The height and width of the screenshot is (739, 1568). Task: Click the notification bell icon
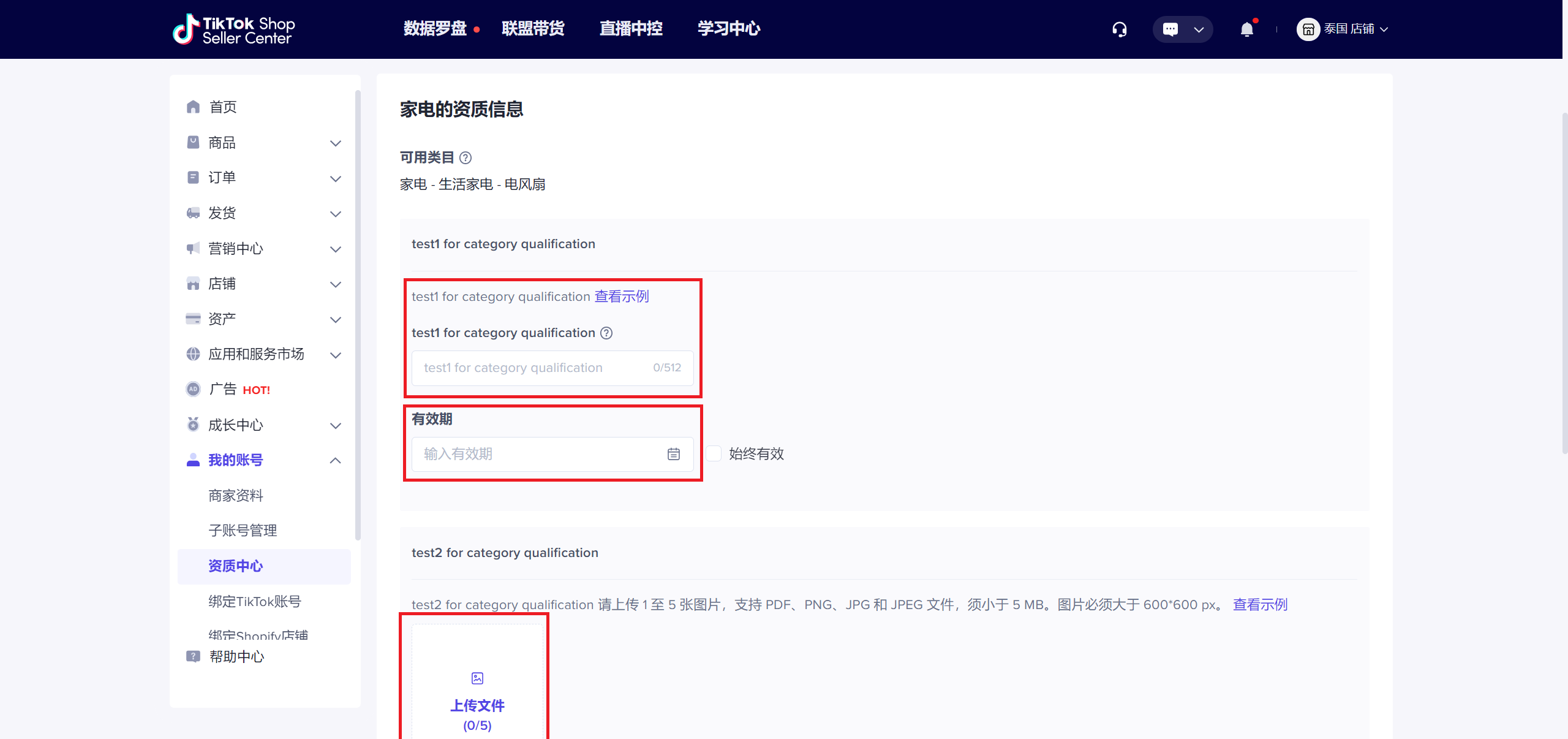tap(1246, 29)
